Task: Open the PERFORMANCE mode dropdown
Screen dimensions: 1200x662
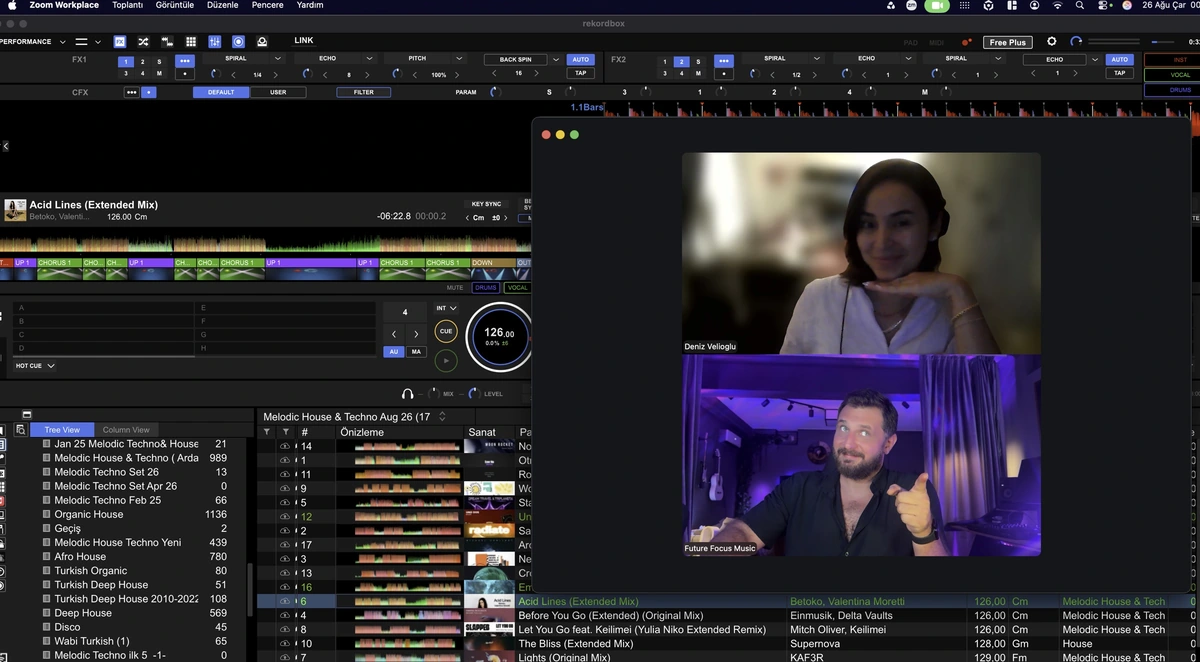Action: coord(32,42)
